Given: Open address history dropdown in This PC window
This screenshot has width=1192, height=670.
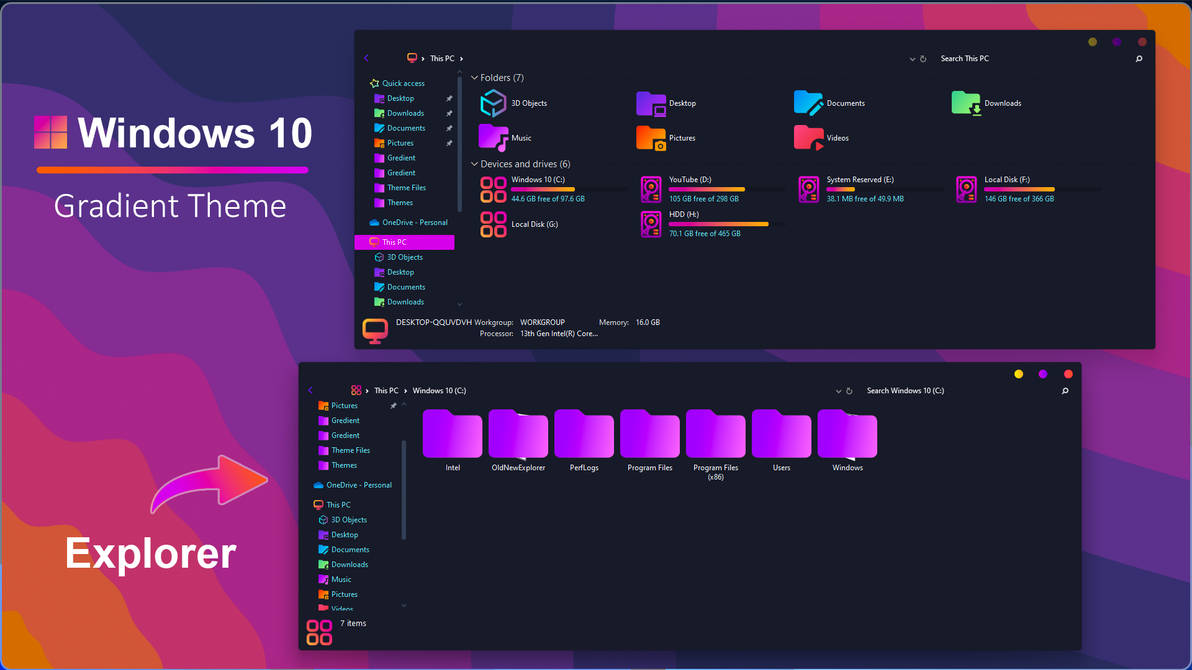Looking at the screenshot, I should (x=912, y=59).
